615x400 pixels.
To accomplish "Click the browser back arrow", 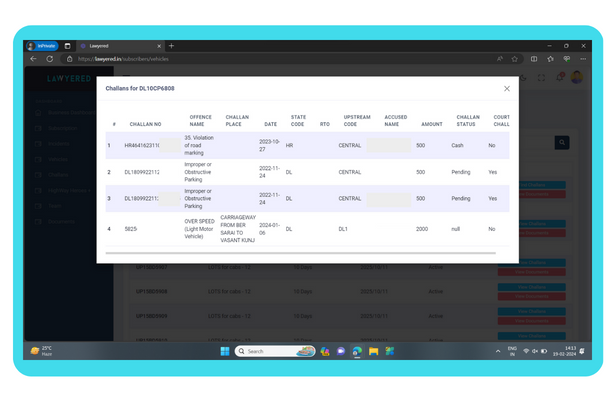I will click(33, 59).
